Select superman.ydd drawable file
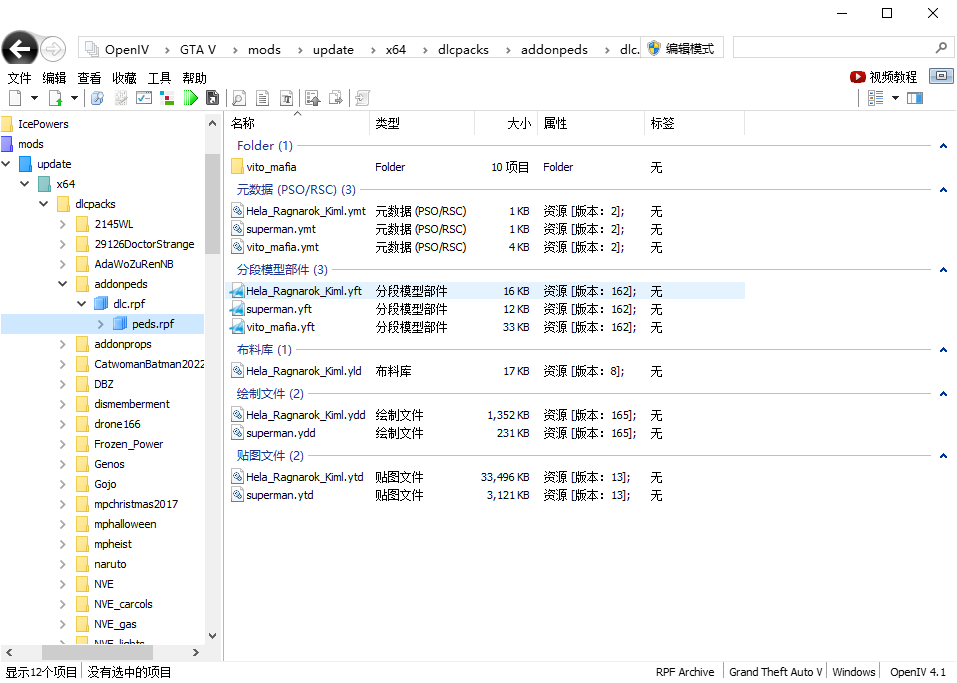This screenshot has width=957, height=683. coord(485,433)
